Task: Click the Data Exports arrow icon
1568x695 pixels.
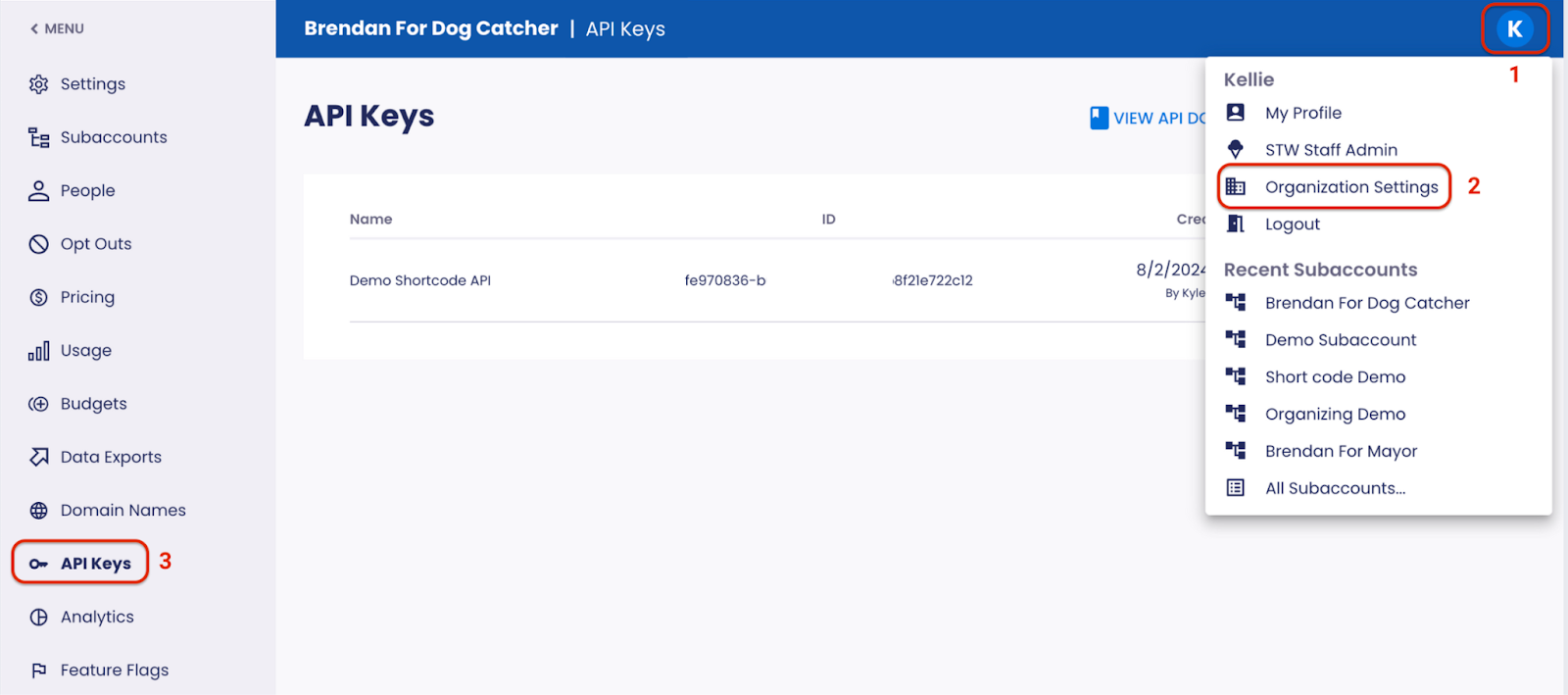Action: (x=38, y=457)
